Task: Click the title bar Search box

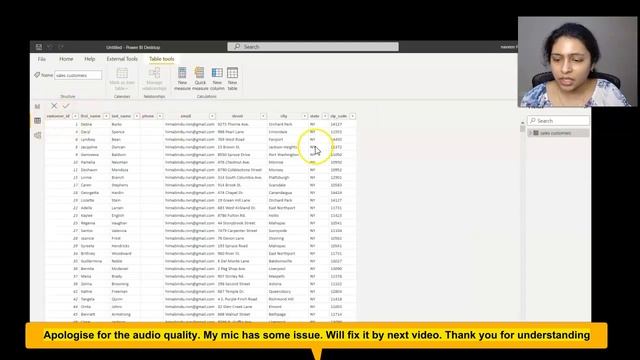Action: (x=313, y=47)
